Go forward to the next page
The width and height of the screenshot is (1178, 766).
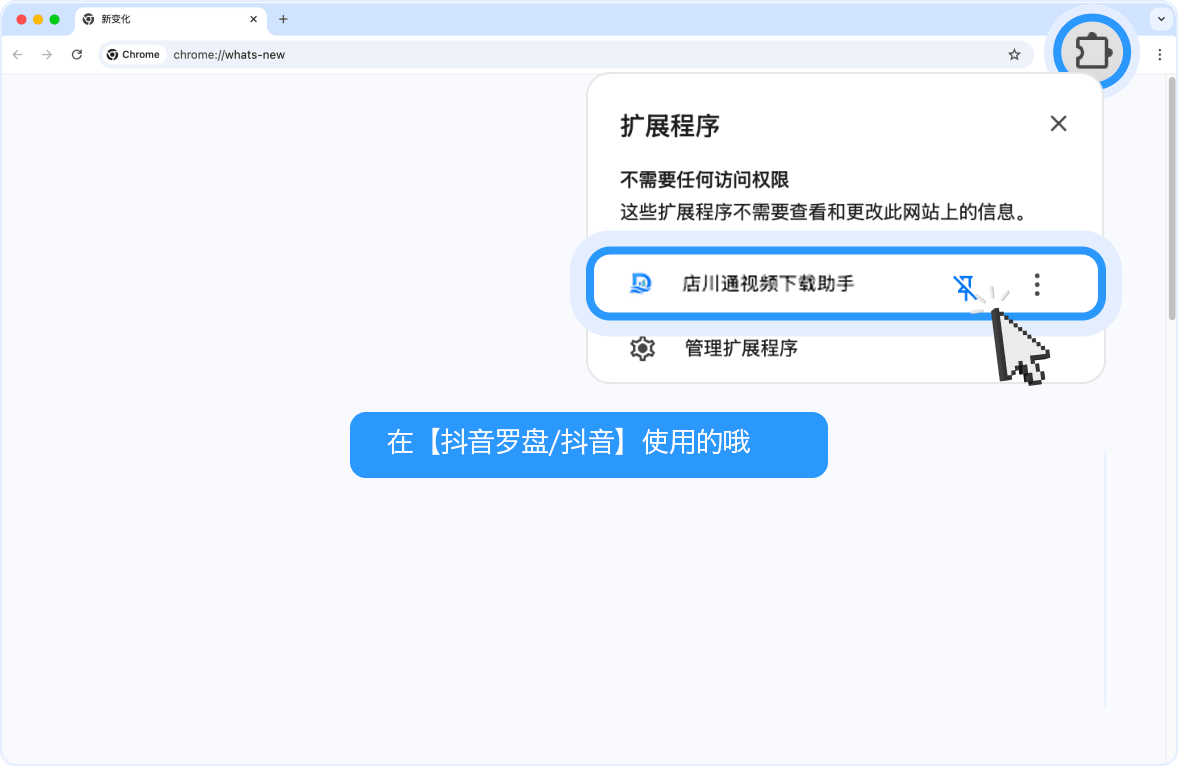click(x=47, y=54)
